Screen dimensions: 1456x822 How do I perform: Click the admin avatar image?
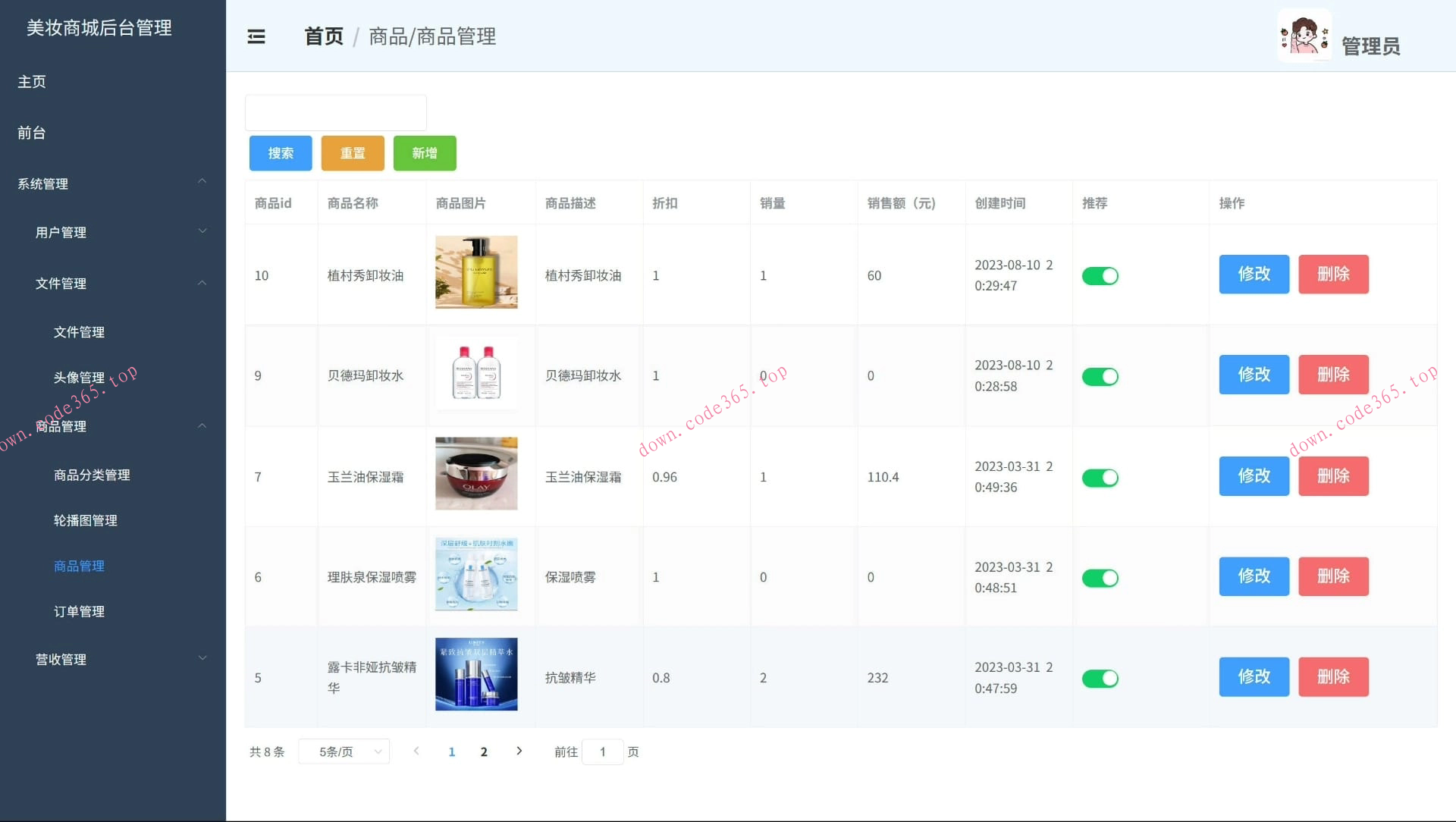coord(1304,35)
